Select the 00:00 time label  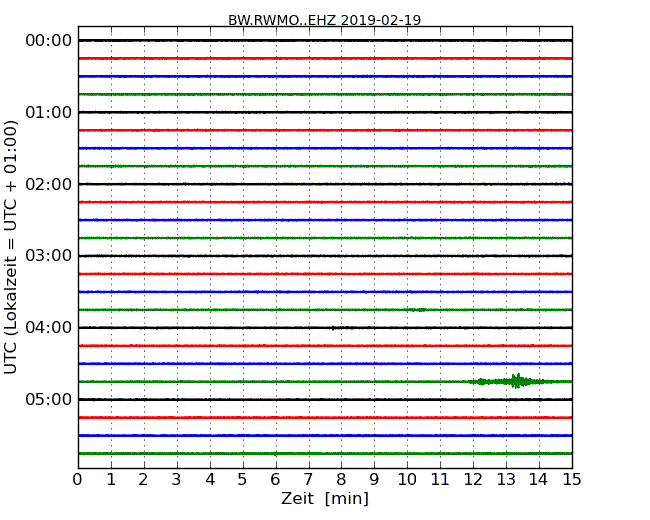pos(49,41)
